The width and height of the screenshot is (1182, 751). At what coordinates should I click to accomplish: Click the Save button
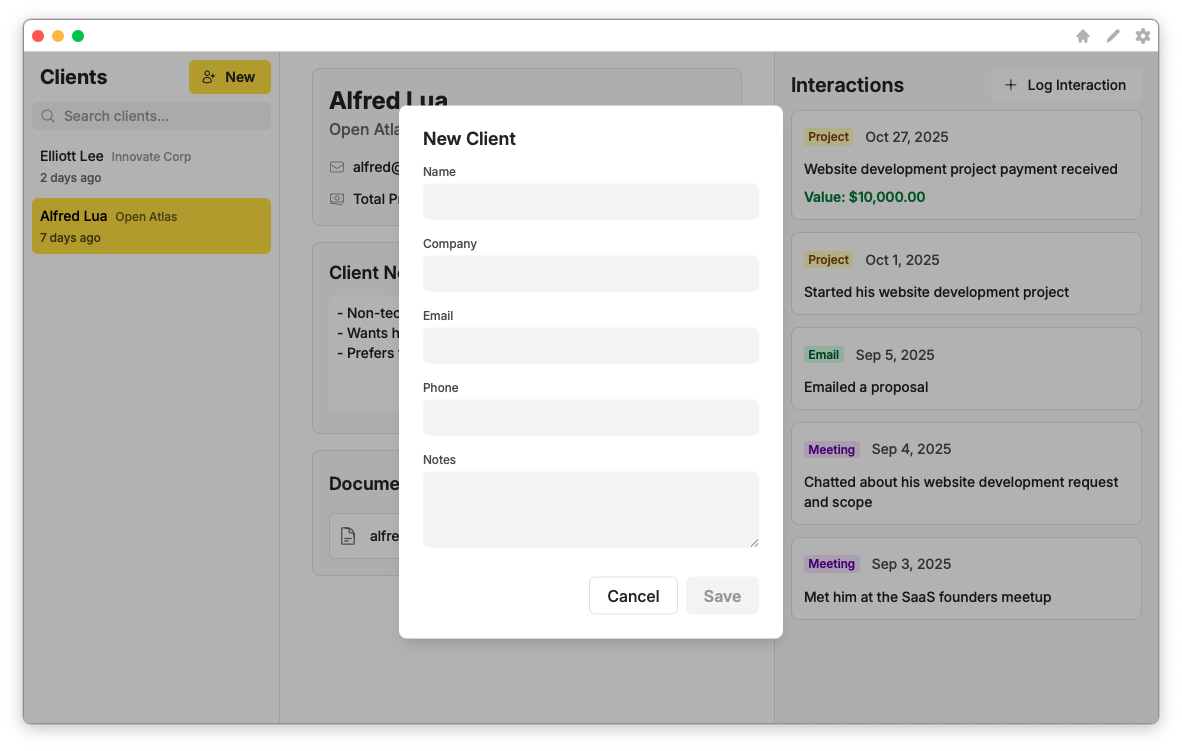(722, 596)
